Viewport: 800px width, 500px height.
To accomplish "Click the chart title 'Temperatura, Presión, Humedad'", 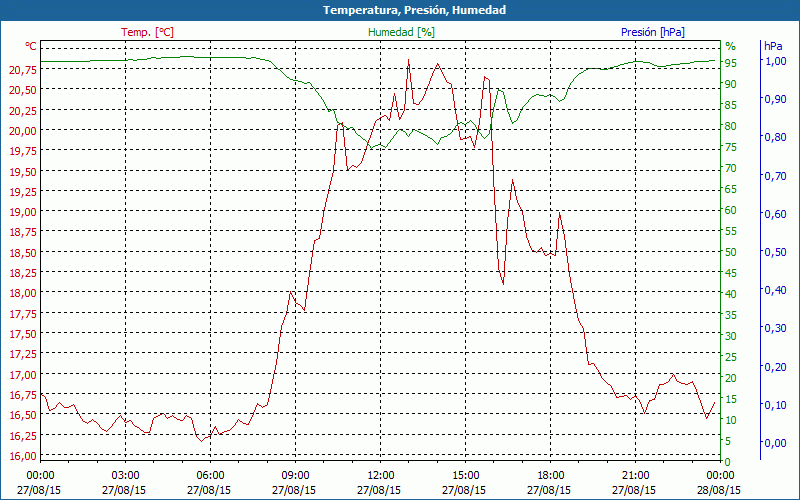I will [414, 10].
